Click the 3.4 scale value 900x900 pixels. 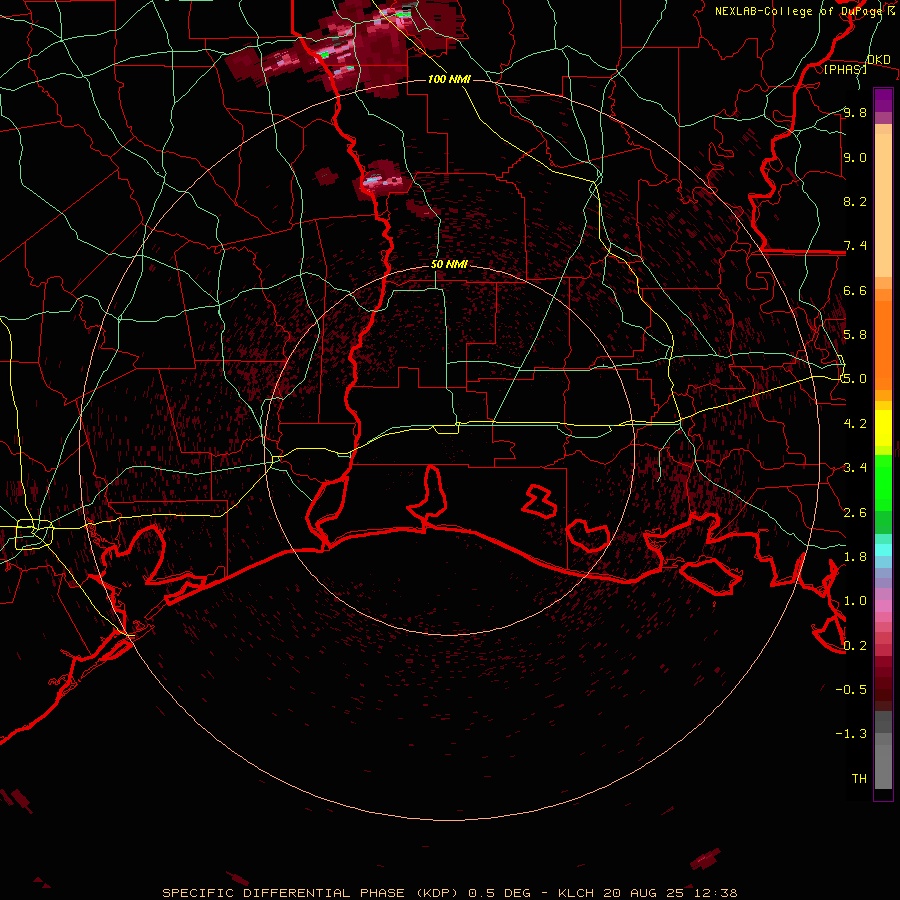click(x=855, y=467)
